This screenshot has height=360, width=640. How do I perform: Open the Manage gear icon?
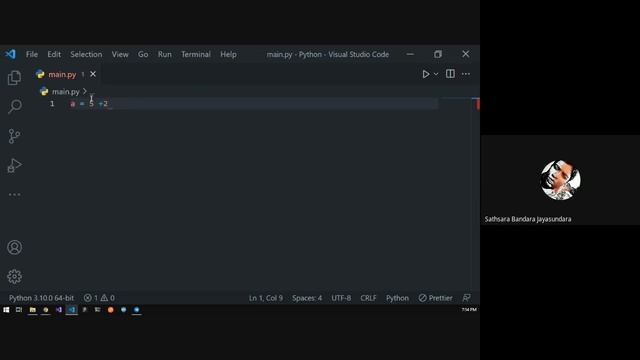pos(14,277)
